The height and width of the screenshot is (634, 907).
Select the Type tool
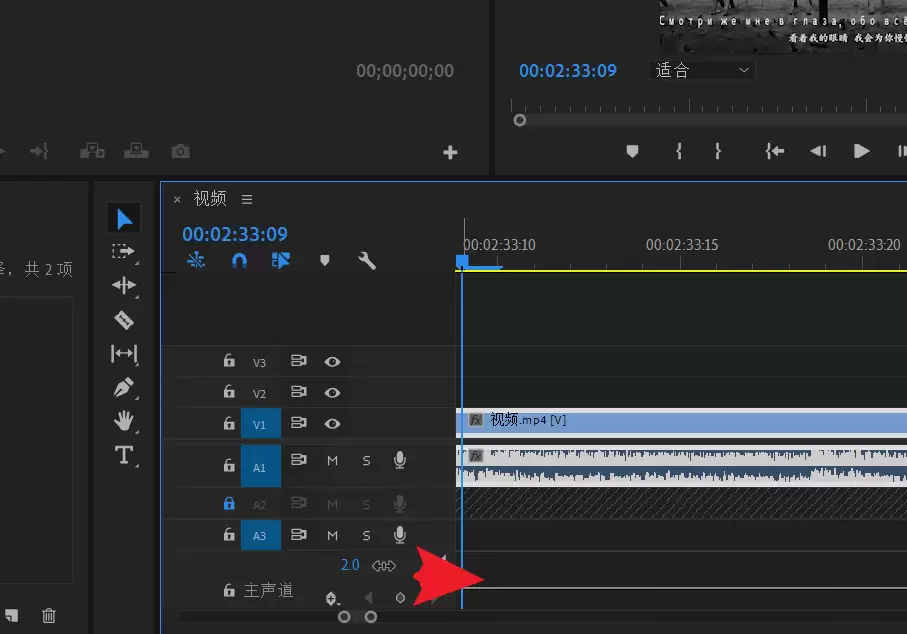click(x=124, y=455)
